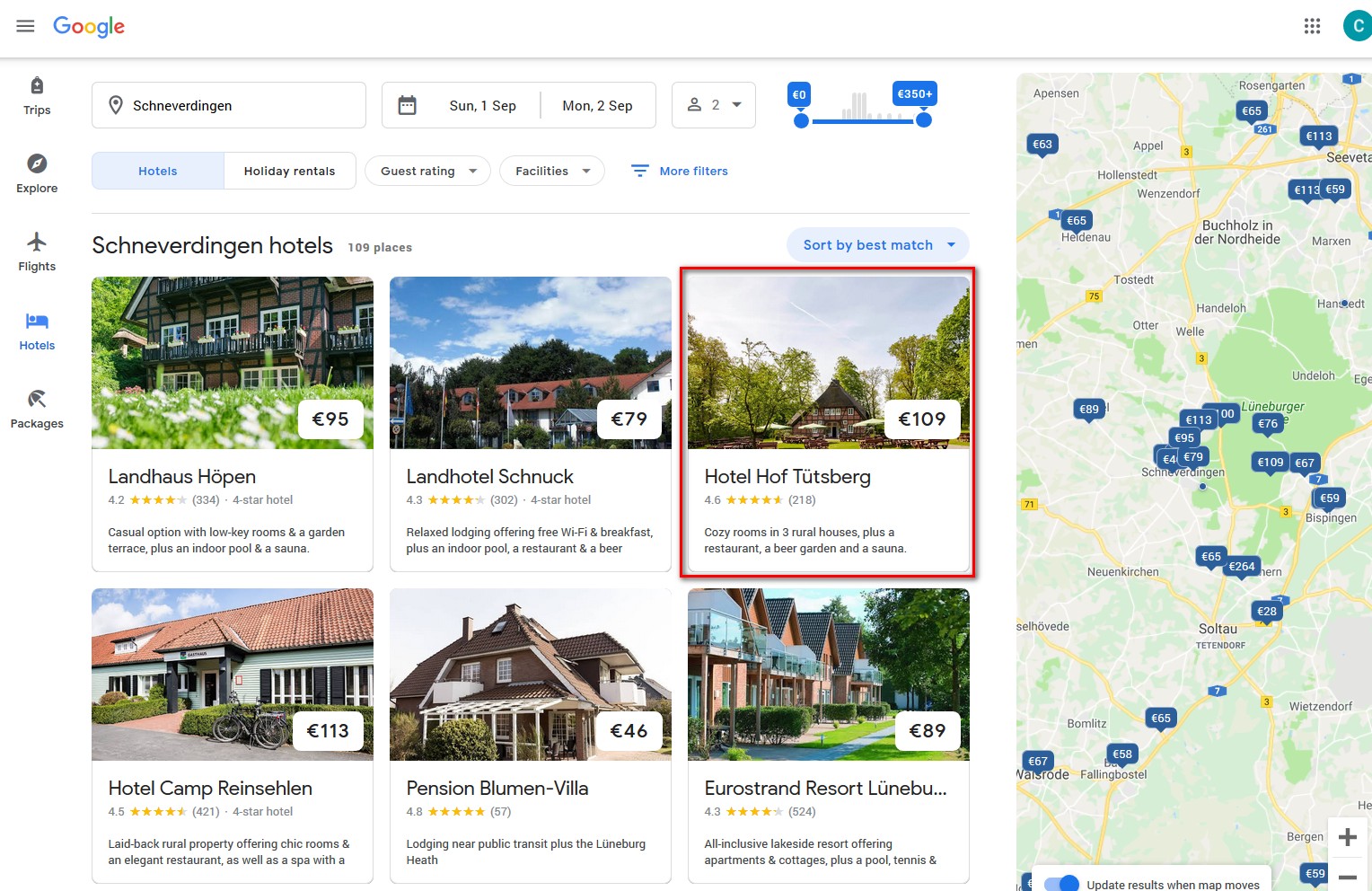The width and height of the screenshot is (1372, 891).
Task: Select the Packages sidebar icon
Action: (37, 408)
